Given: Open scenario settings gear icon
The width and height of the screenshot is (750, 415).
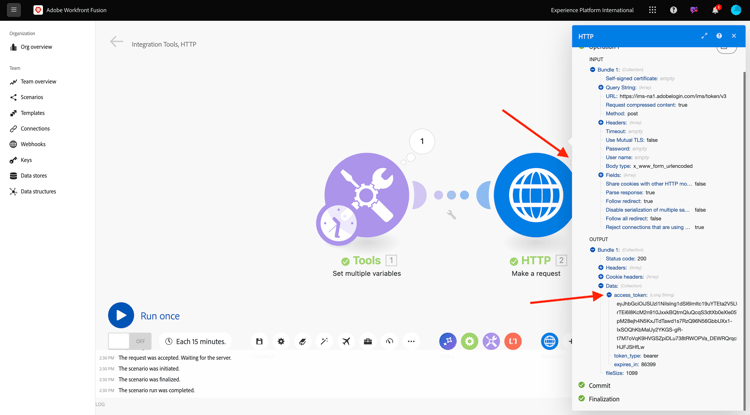Looking at the screenshot, I should point(281,341).
